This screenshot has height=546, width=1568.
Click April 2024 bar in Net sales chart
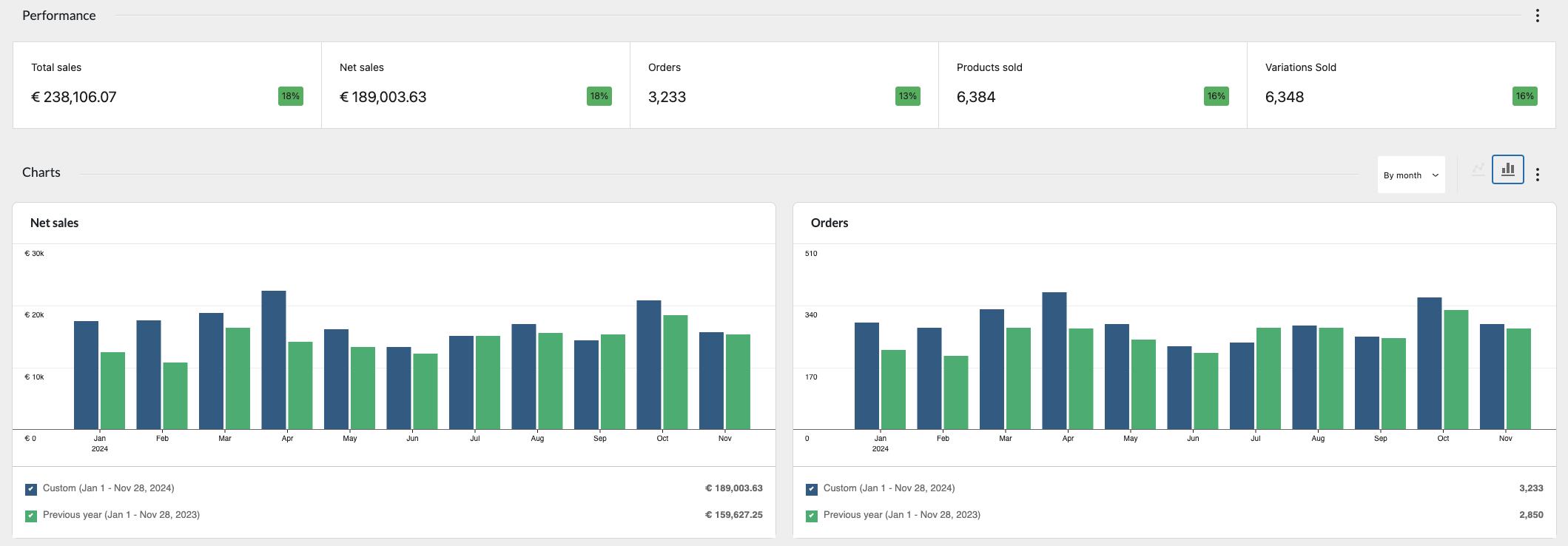(274, 360)
